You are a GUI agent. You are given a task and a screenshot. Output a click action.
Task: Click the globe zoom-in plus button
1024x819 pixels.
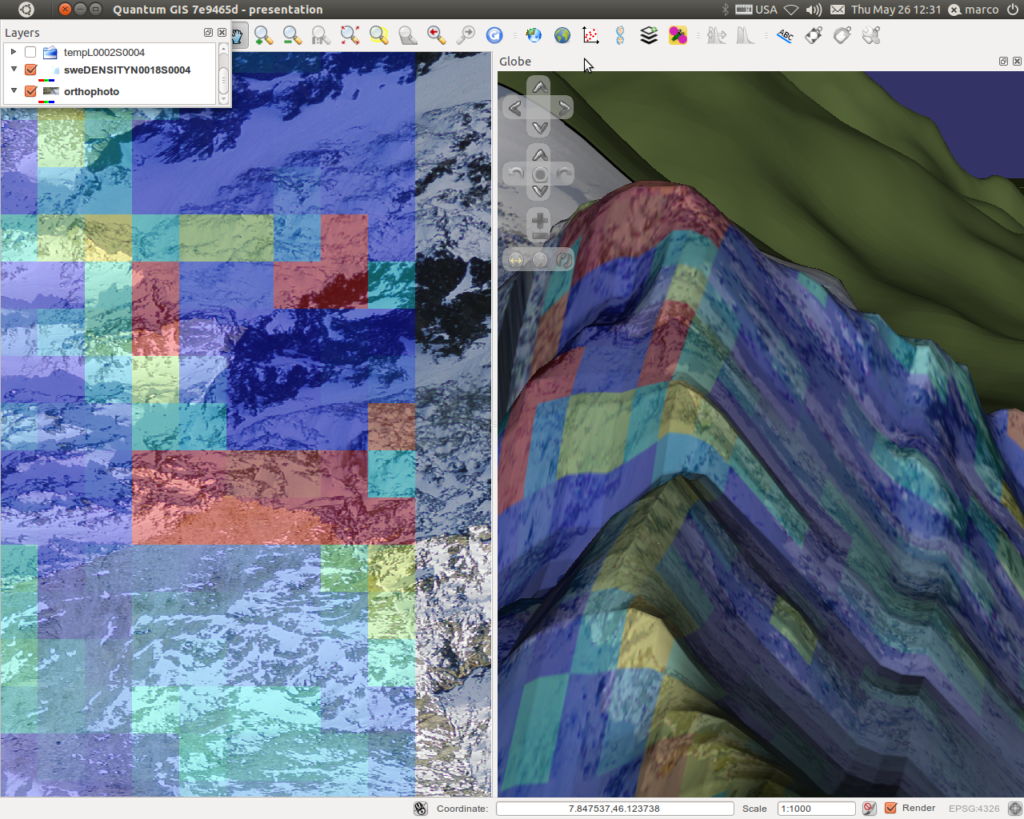click(x=539, y=220)
